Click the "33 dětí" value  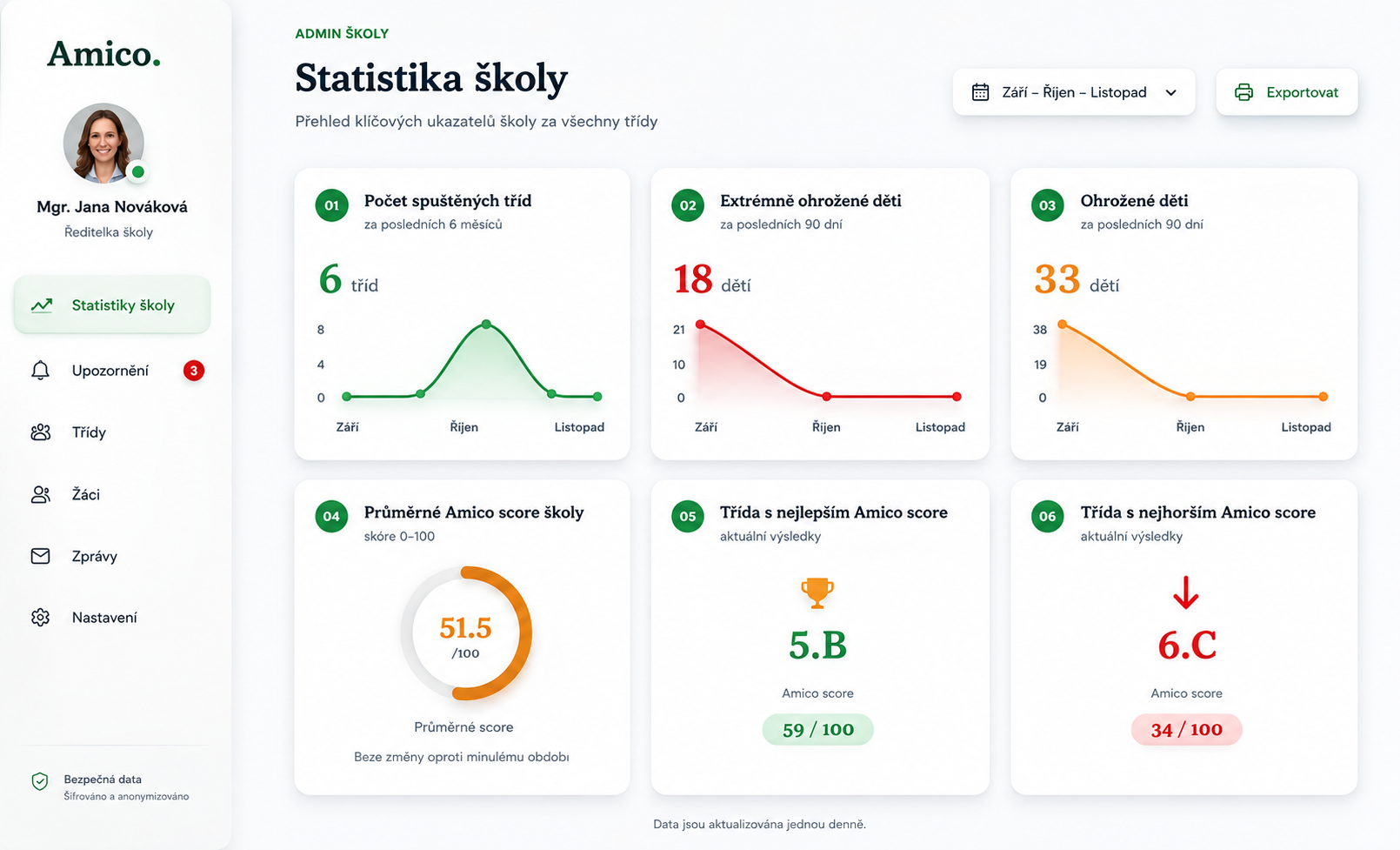(x=1077, y=280)
